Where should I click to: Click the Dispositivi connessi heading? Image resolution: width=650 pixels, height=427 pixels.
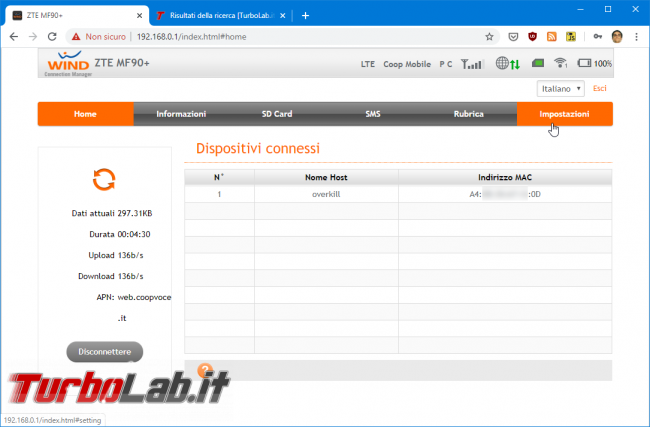[x=258, y=148]
